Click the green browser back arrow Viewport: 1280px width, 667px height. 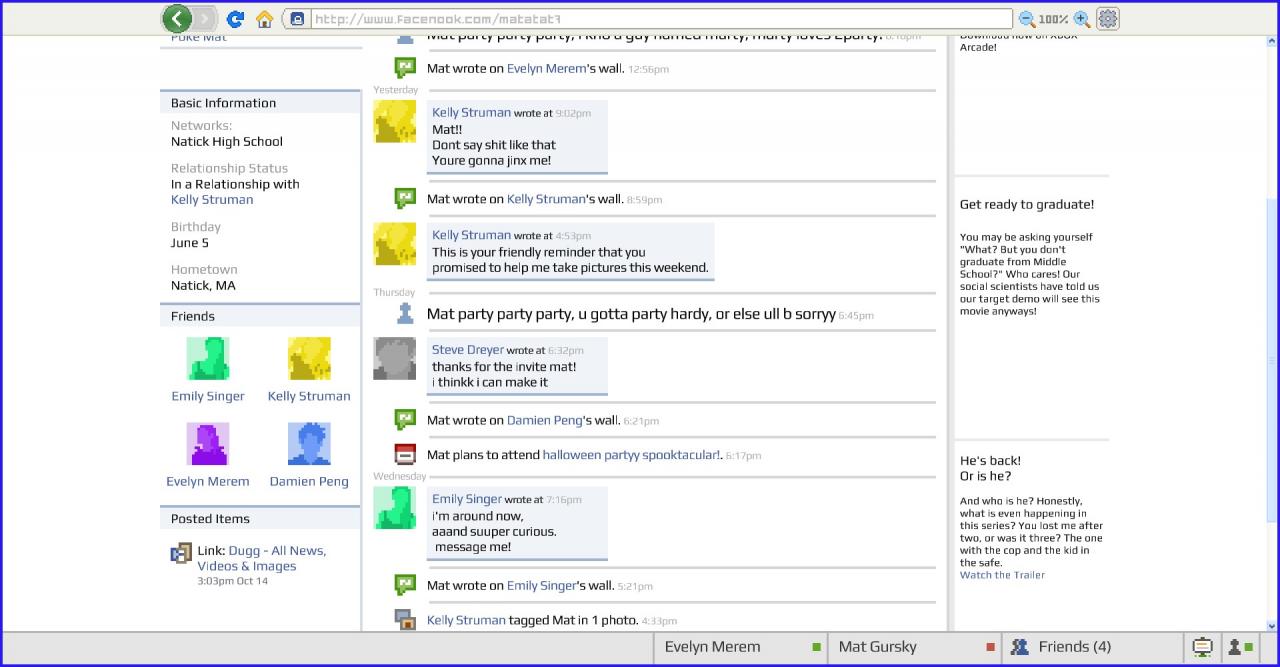pos(177,18)
